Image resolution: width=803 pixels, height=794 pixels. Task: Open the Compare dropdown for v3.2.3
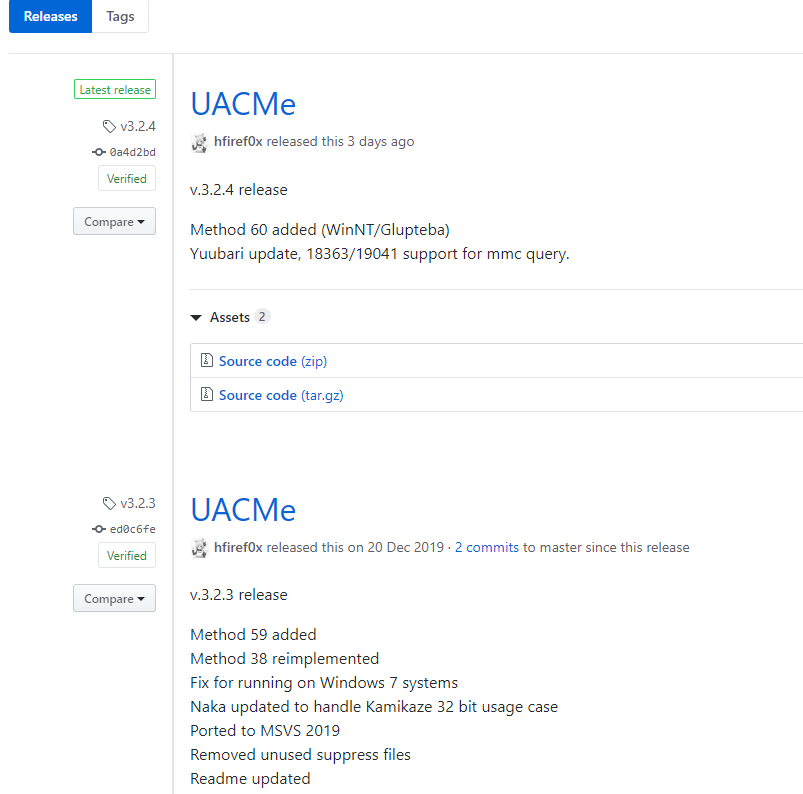coord(114,598)
